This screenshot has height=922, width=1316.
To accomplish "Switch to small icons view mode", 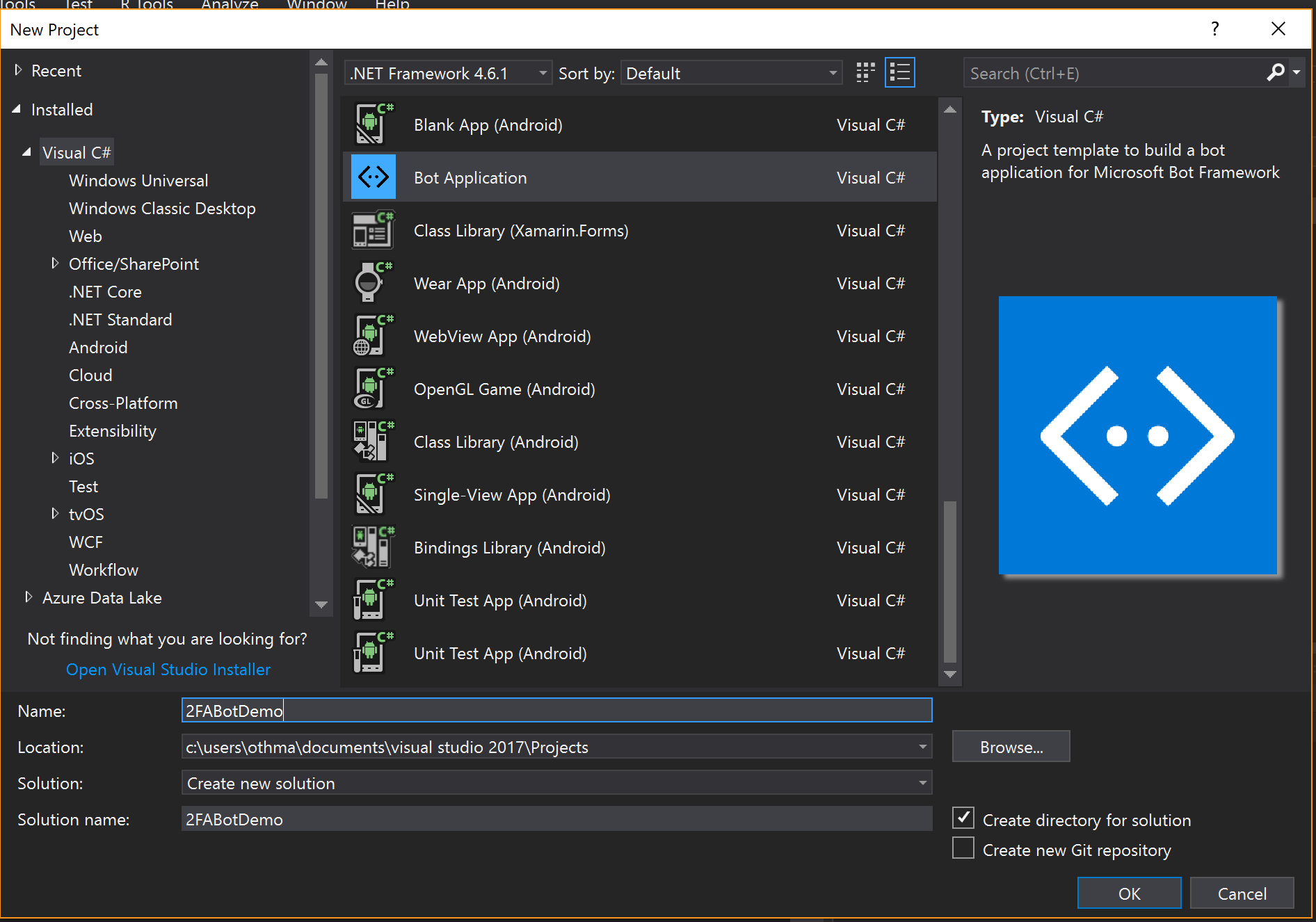I will [865, 72].
